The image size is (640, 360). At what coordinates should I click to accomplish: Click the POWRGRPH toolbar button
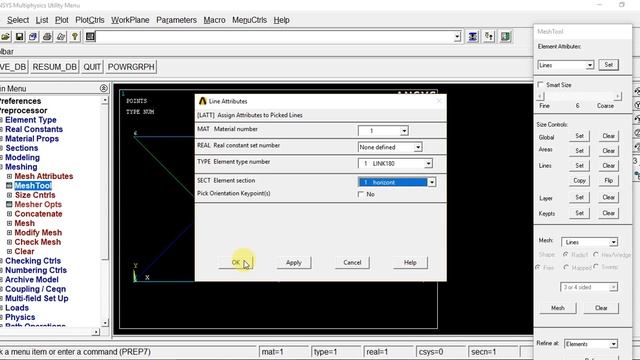[x=131, y=67]
